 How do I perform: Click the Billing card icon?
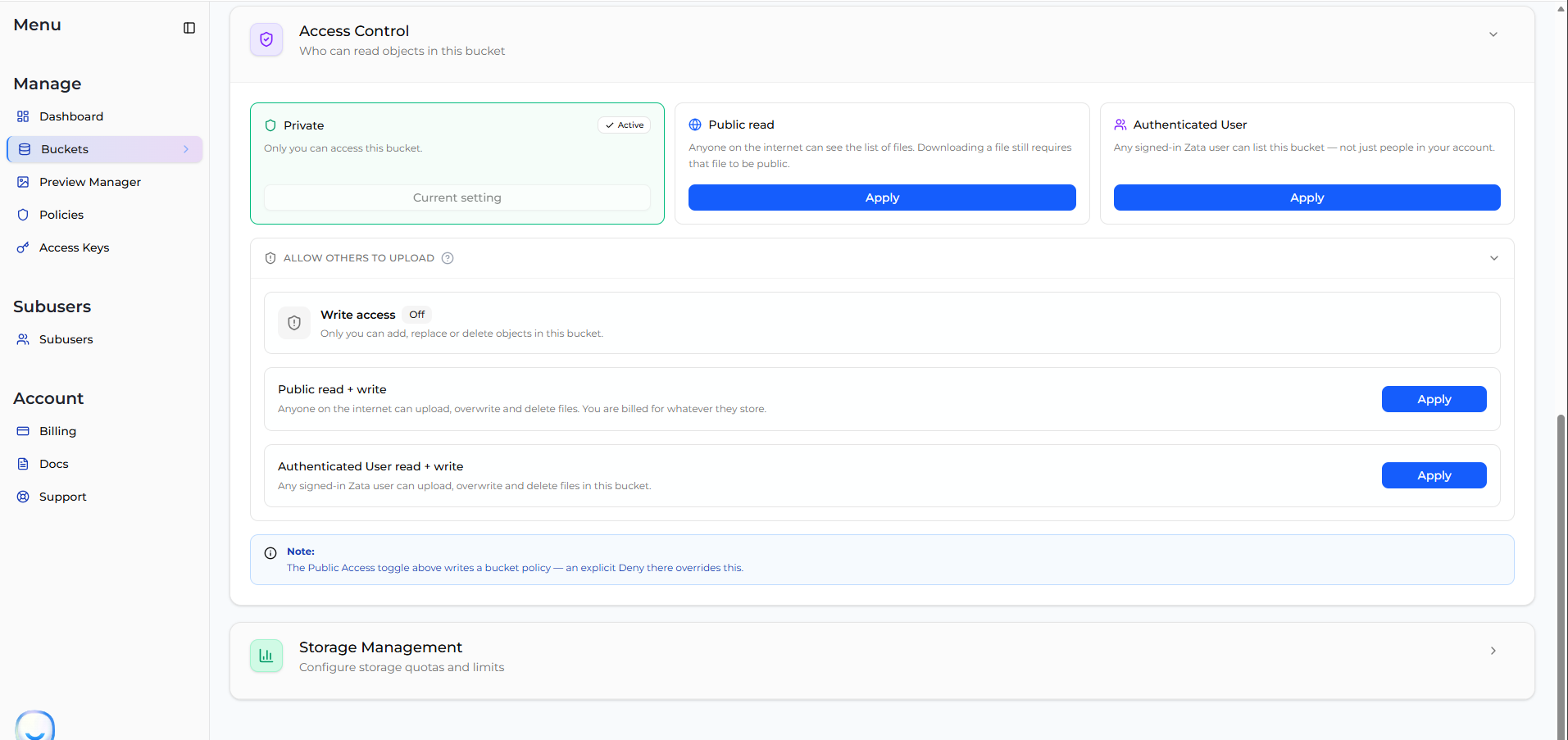pyautogui.click(x=23, y=431)
